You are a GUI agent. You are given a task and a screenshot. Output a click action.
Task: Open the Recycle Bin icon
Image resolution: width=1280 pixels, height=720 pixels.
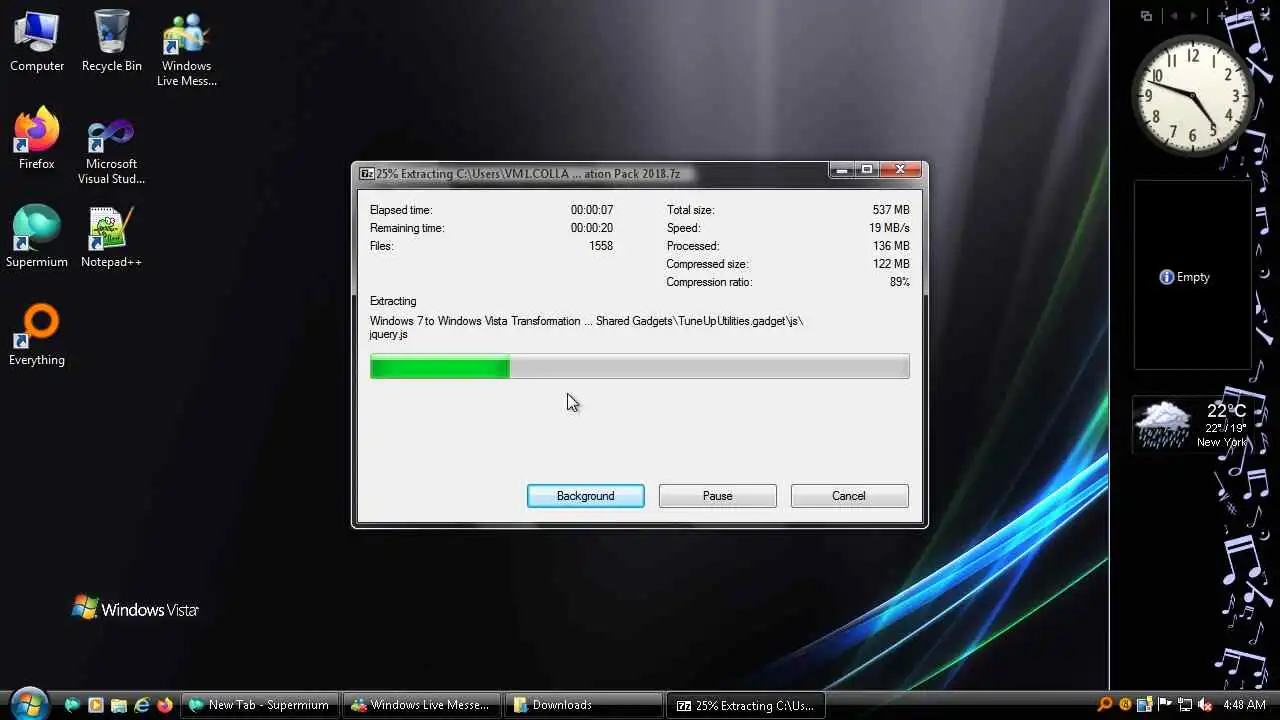pyautogui.click(x=111, y=42)
